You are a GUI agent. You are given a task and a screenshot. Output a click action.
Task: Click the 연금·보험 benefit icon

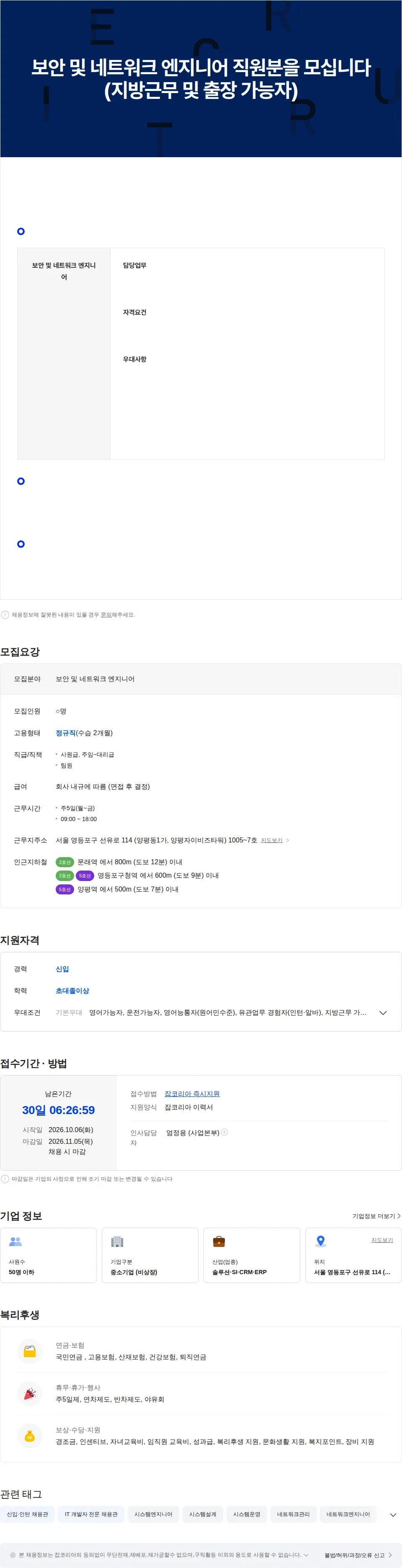(29, 1351)
